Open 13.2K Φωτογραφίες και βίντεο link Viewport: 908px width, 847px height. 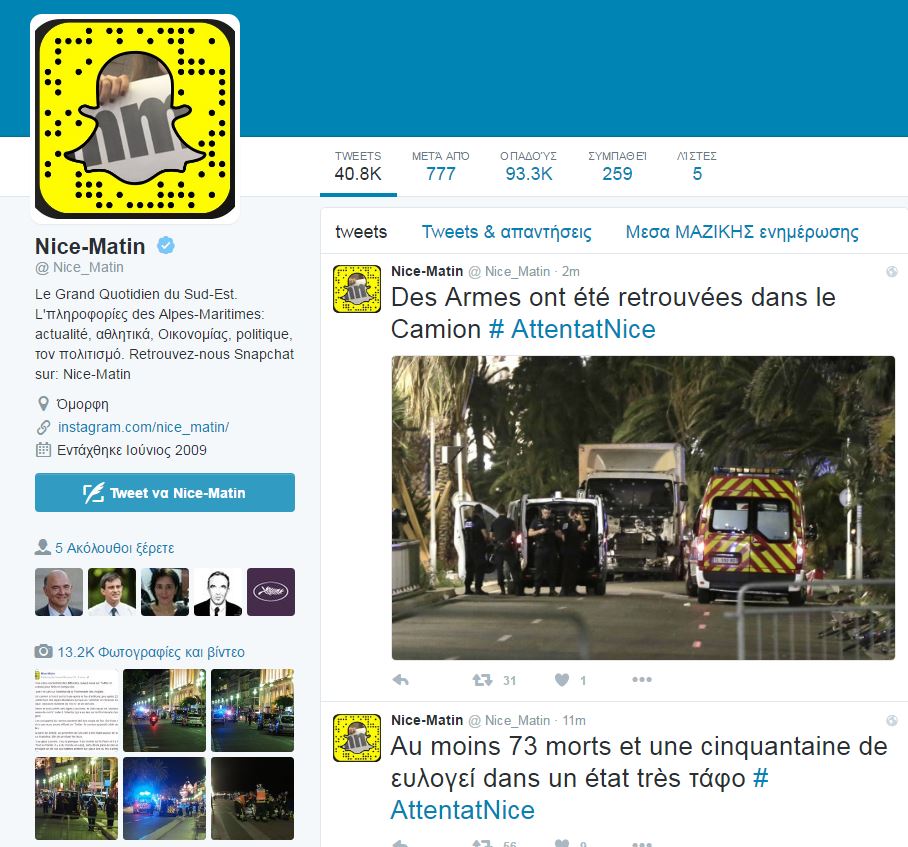point(150,652)
